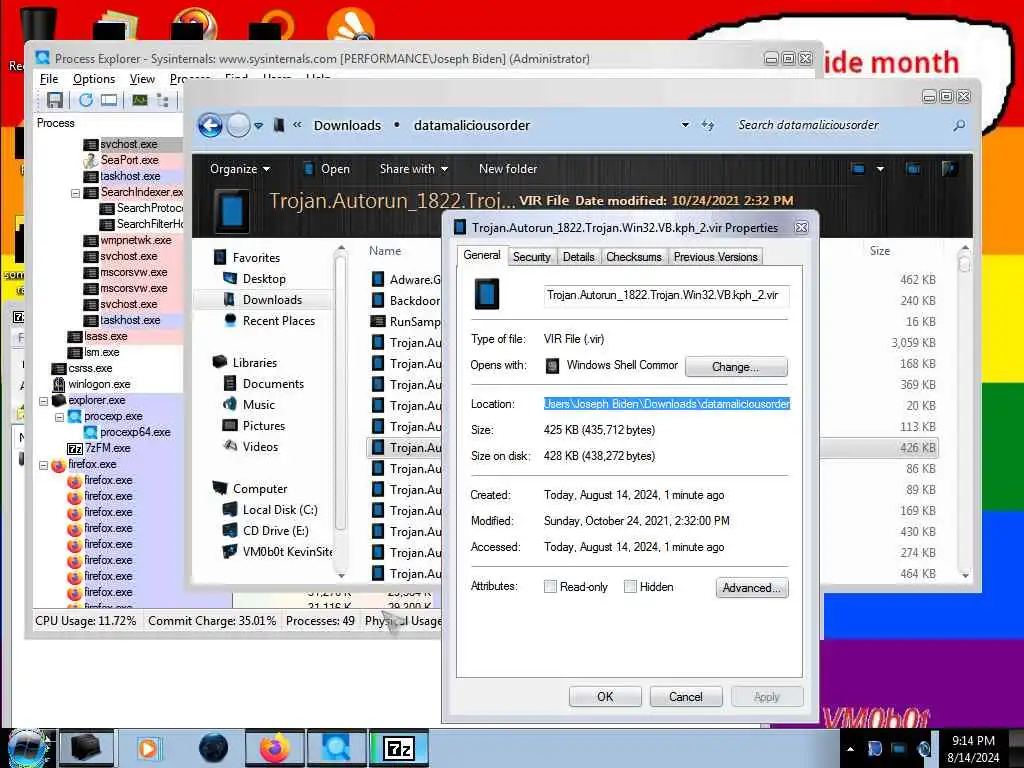1024x768 pixels.
Task: Collapse the SearchIndexer.exe process tree
Action: point(75,193)
